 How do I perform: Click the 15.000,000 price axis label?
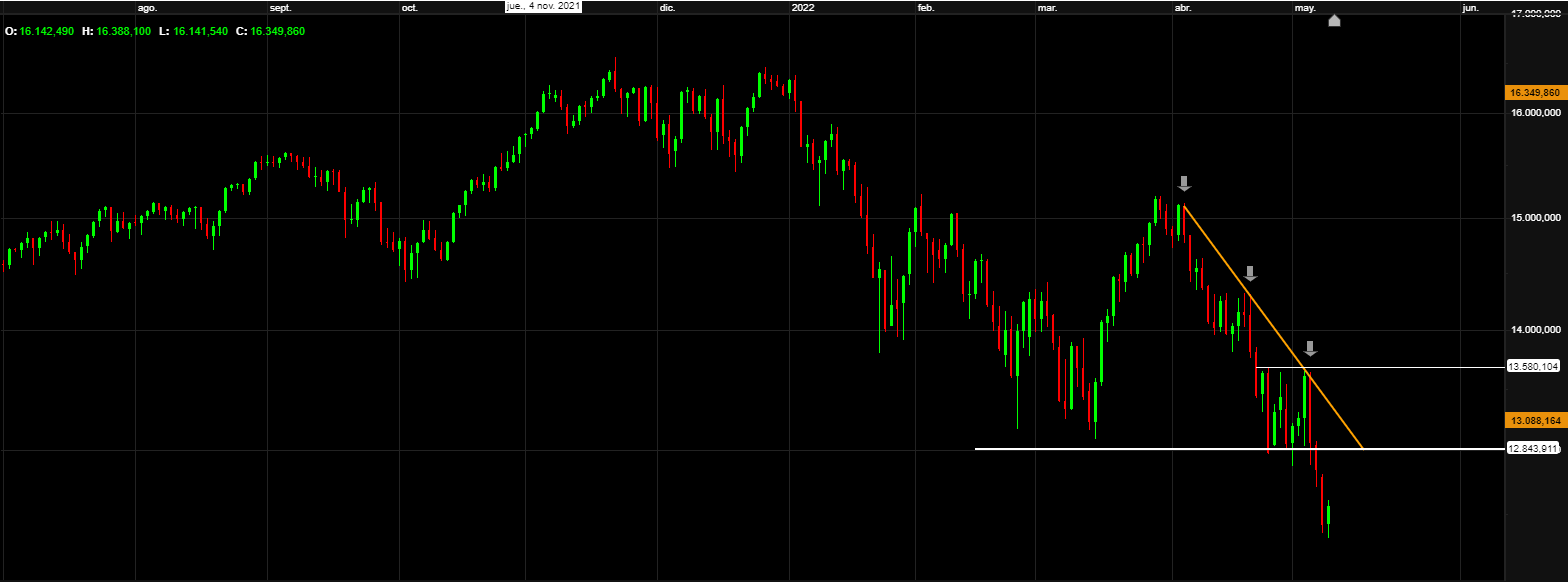pyautogui.click(x=1534, y=217)
